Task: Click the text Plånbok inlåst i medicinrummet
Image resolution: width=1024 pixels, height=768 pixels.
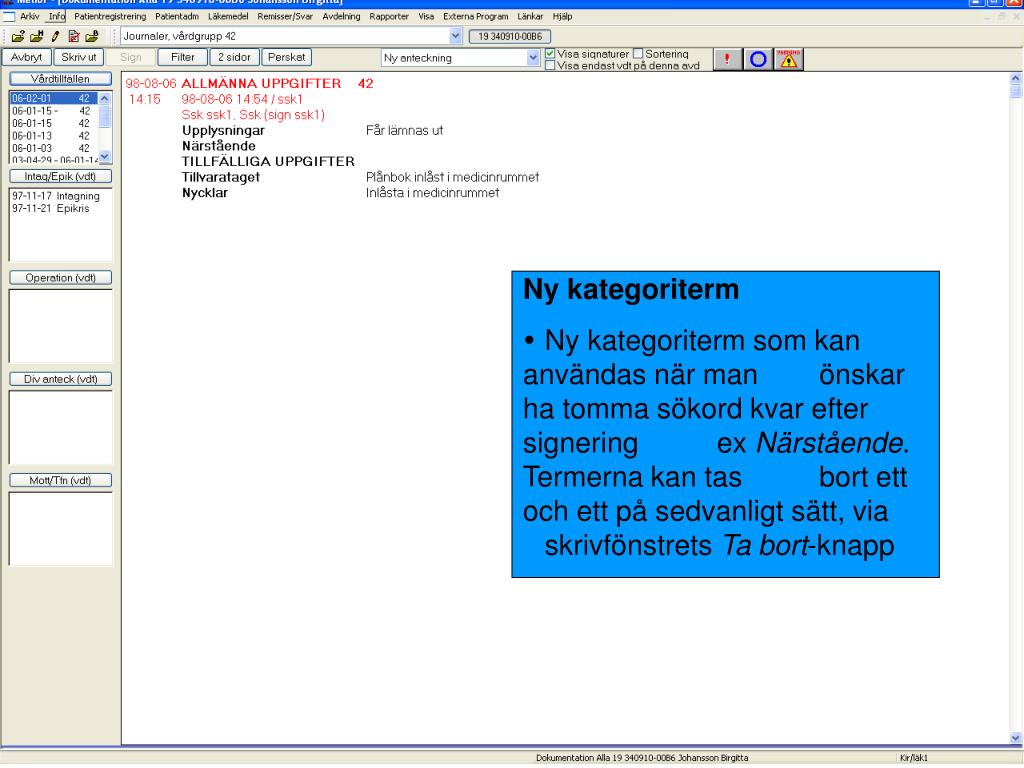Action: [453, 177]
